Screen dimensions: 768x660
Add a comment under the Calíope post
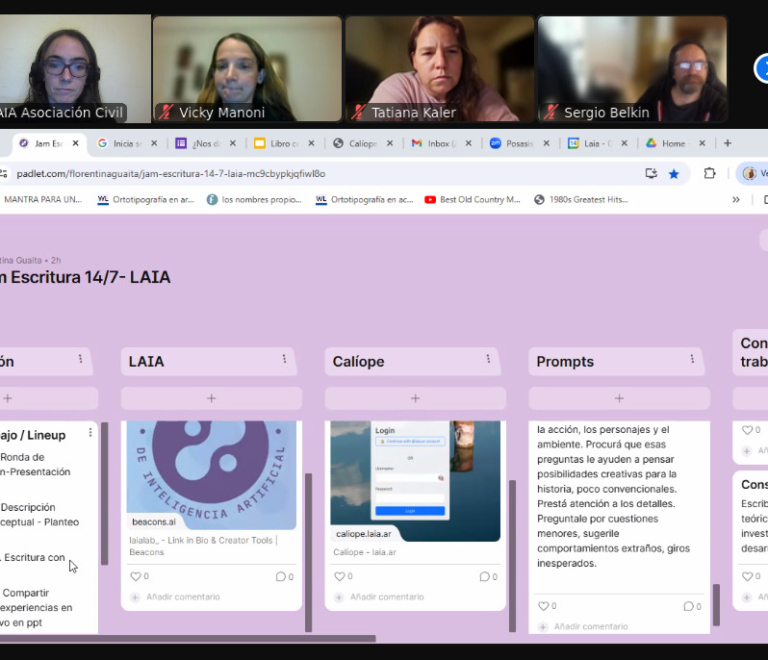(x=386, y=597)
